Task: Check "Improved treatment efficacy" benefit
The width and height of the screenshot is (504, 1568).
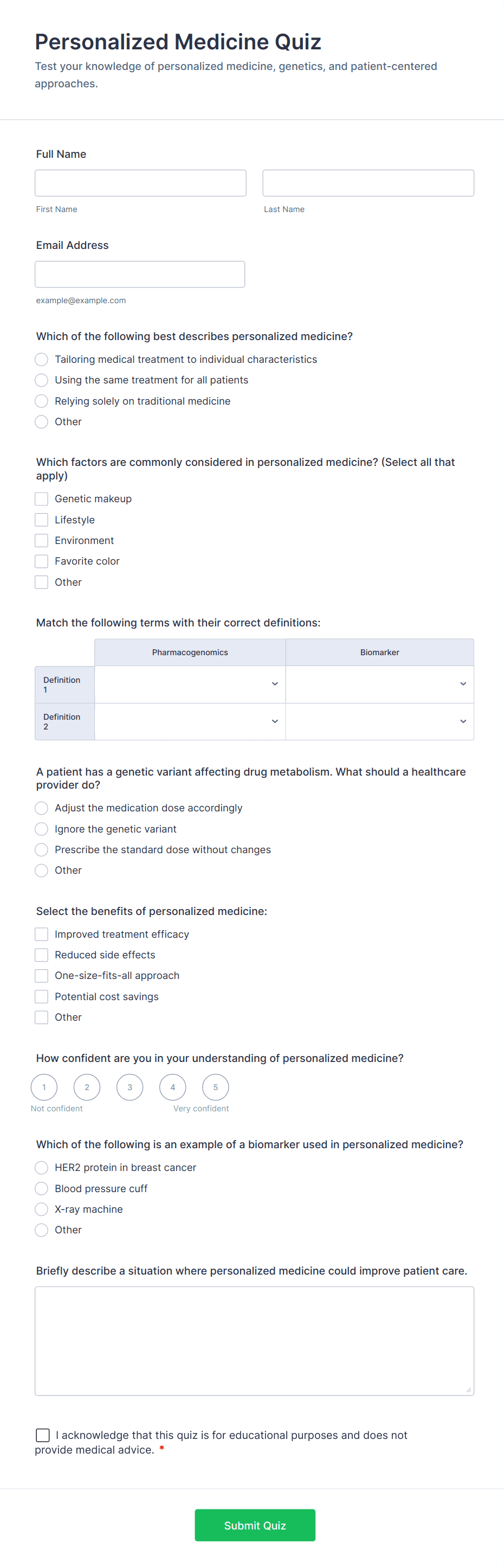Action: [41, 934]
